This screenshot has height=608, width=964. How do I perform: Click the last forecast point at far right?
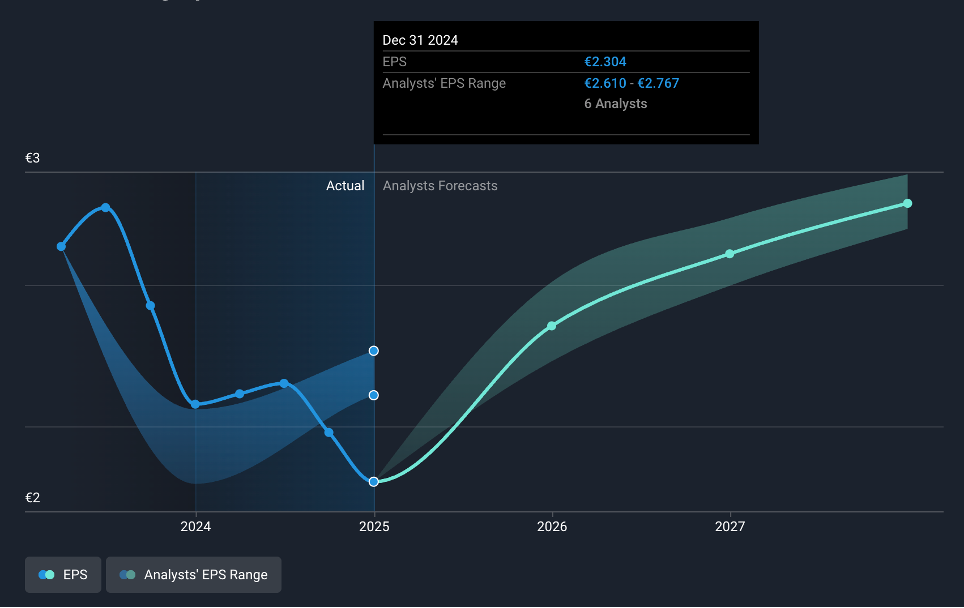tap(907, 203)
